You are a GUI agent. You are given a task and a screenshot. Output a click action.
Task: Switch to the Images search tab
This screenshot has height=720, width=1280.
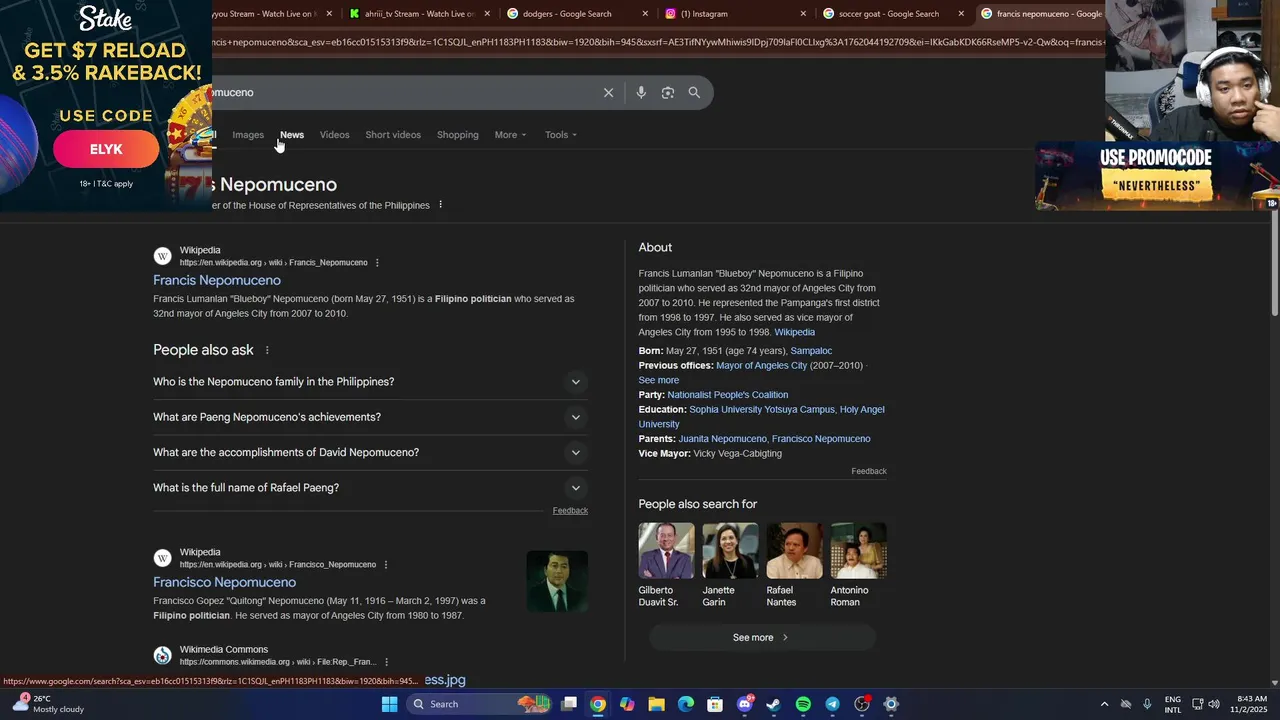tap(248, 135)
